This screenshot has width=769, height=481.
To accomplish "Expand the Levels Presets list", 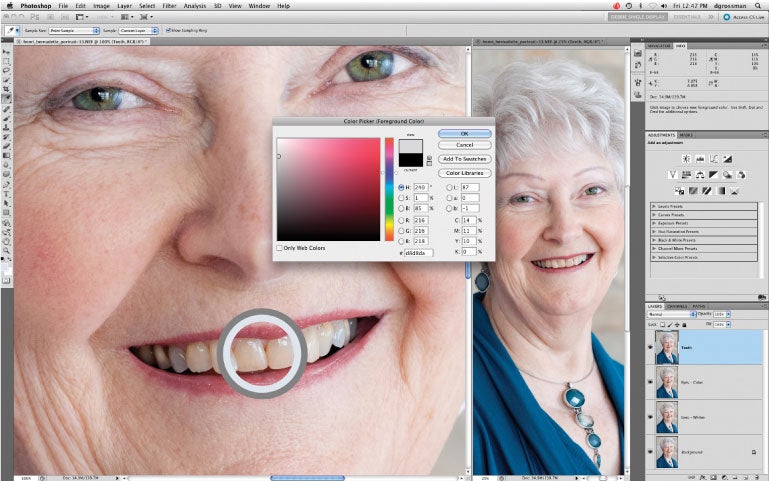I will (x=654, y=205).
